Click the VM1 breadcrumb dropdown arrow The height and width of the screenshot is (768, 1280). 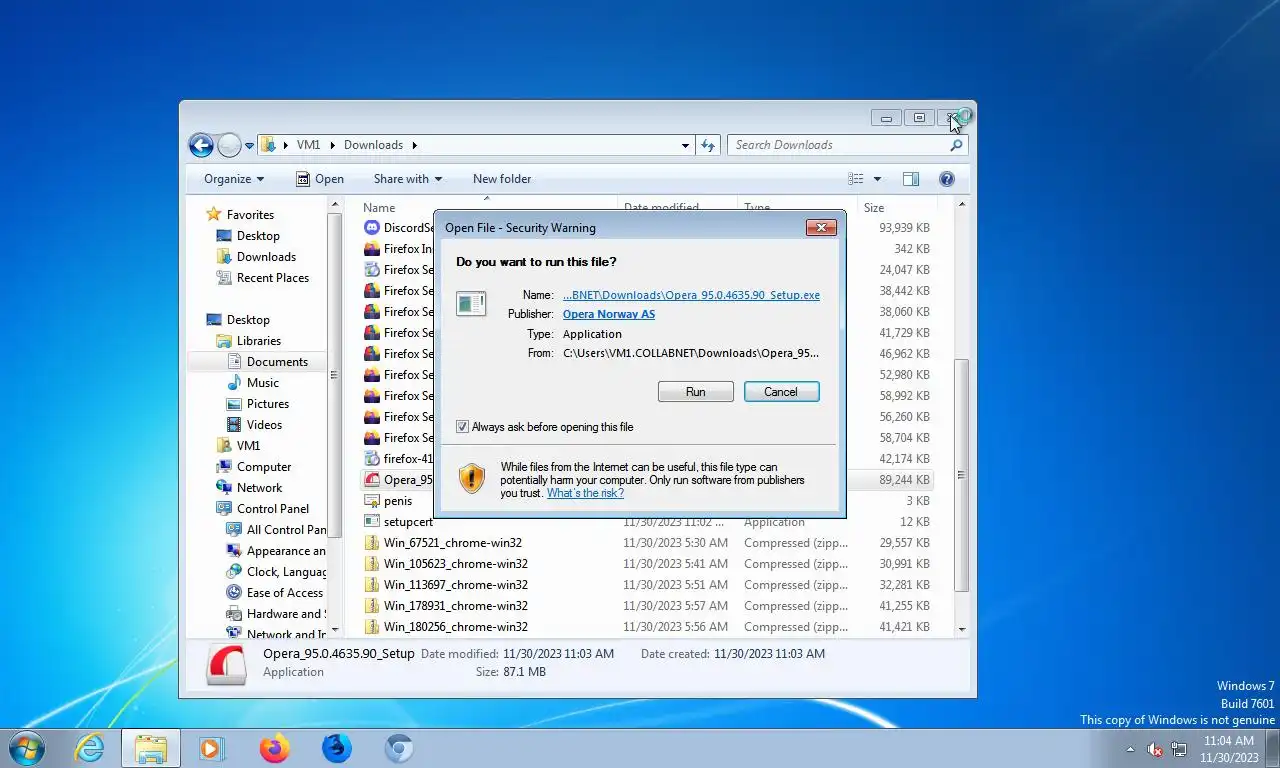click(x=331, y=145)
